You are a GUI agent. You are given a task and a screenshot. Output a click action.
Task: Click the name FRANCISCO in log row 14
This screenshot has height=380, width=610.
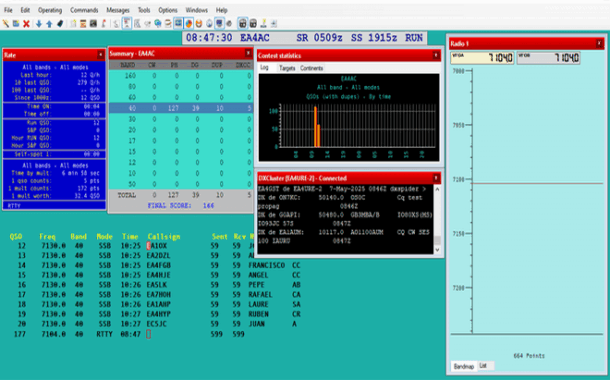(x=266, y=265)
